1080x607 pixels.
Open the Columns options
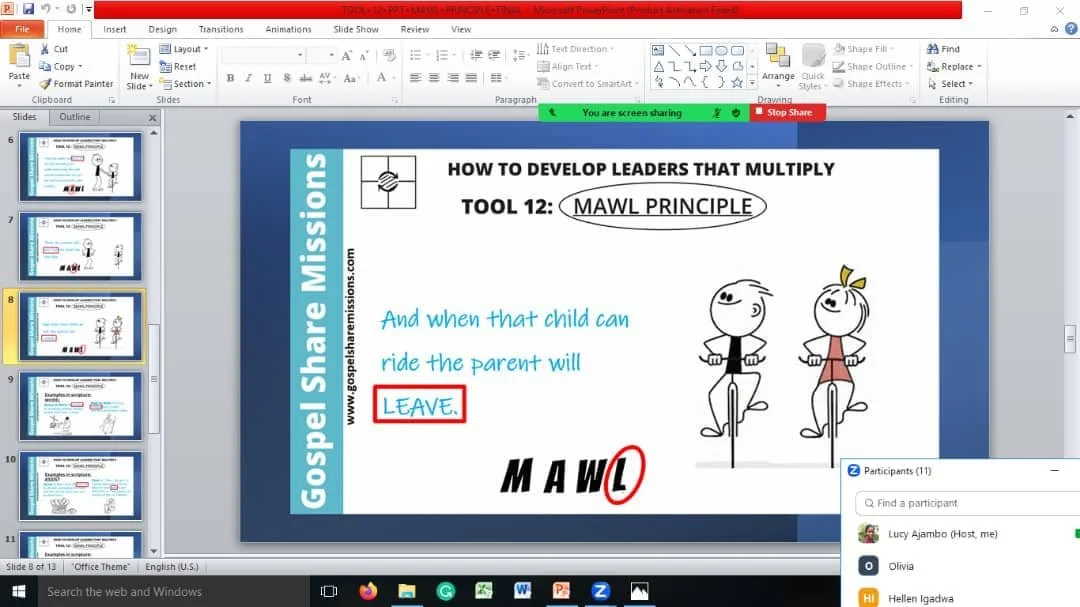pos(498,78)
